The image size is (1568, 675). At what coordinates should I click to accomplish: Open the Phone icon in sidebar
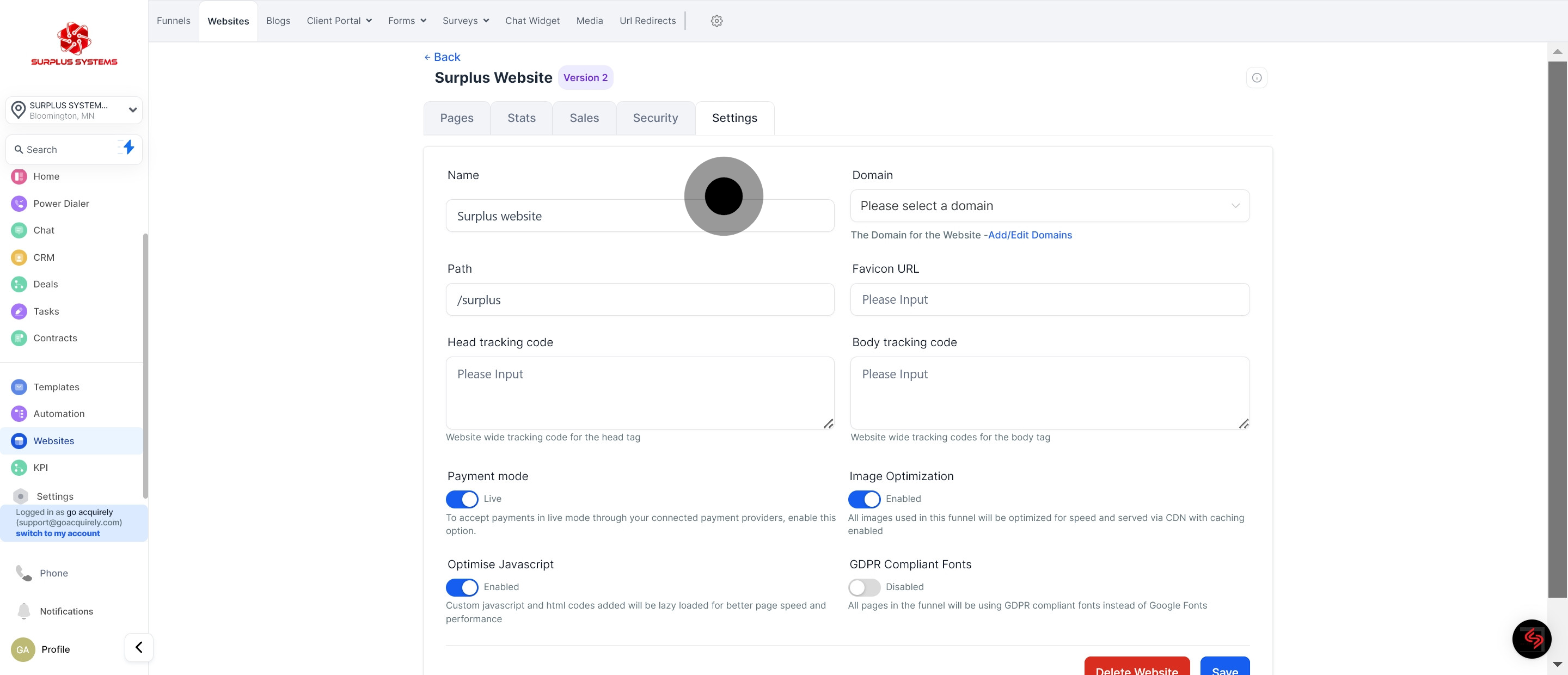point(24,573)
